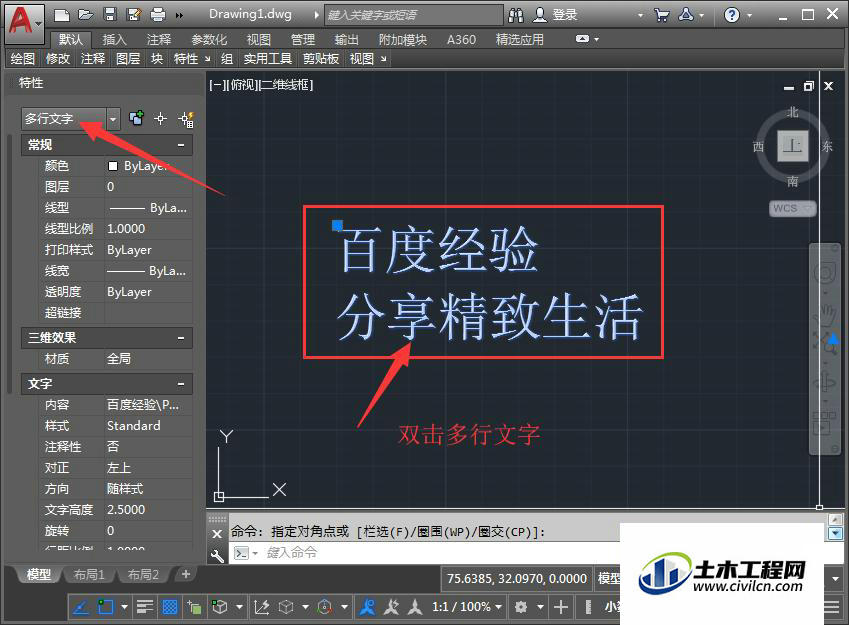Click the Zoom extents navigation icon
Screen dimensions: 849x625
(825, 343)
